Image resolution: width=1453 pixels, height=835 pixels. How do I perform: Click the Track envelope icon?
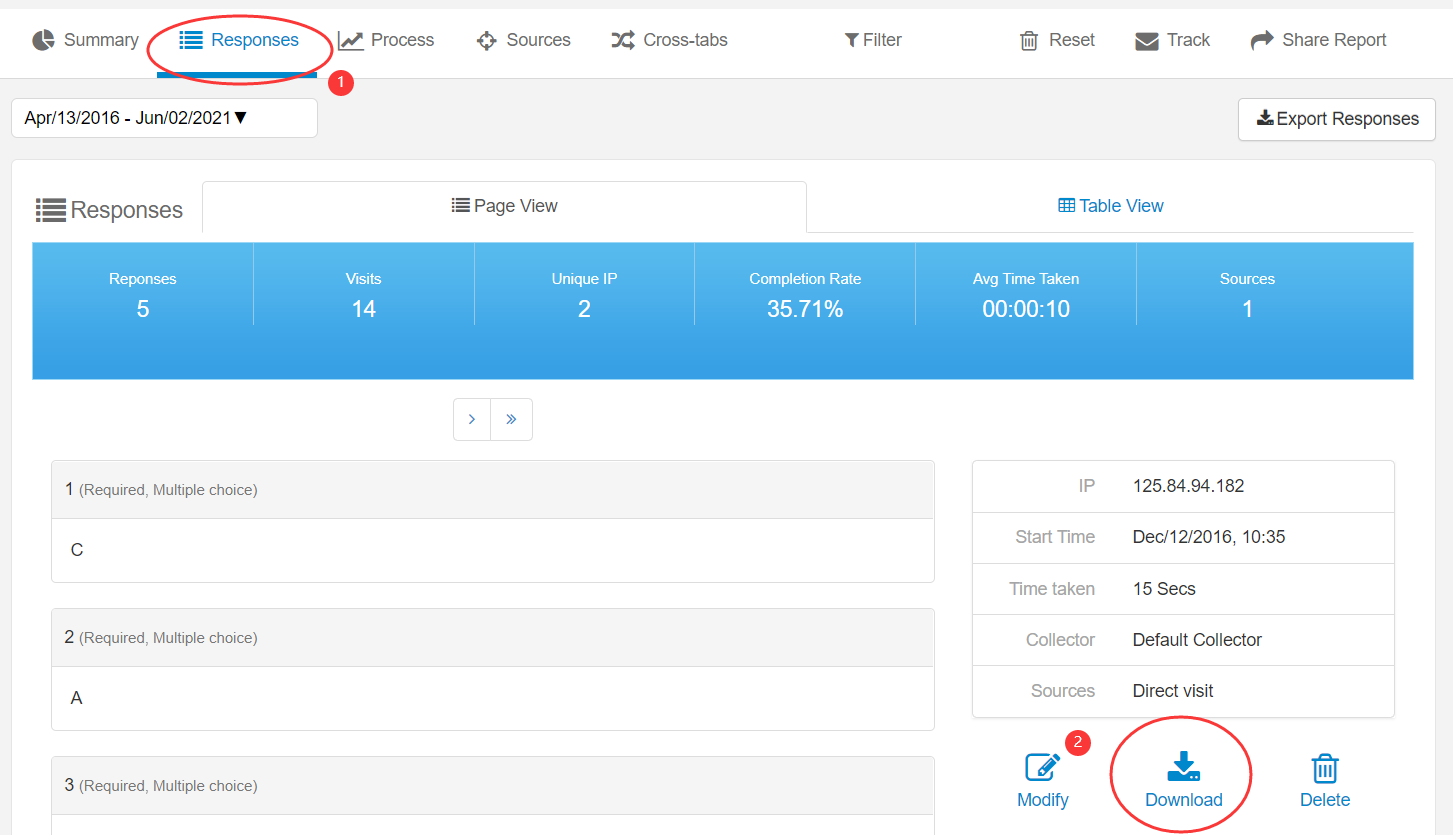point(1146,41)
